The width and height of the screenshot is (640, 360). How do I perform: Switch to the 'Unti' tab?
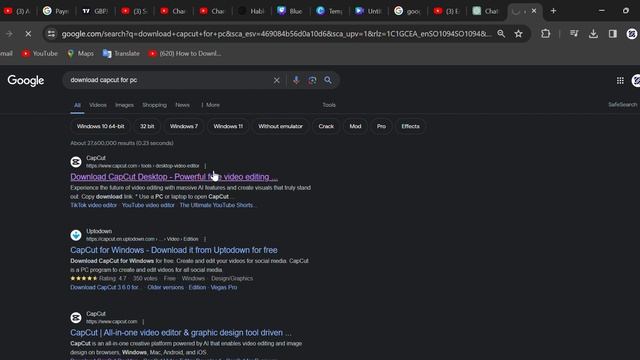pos(369,11)
